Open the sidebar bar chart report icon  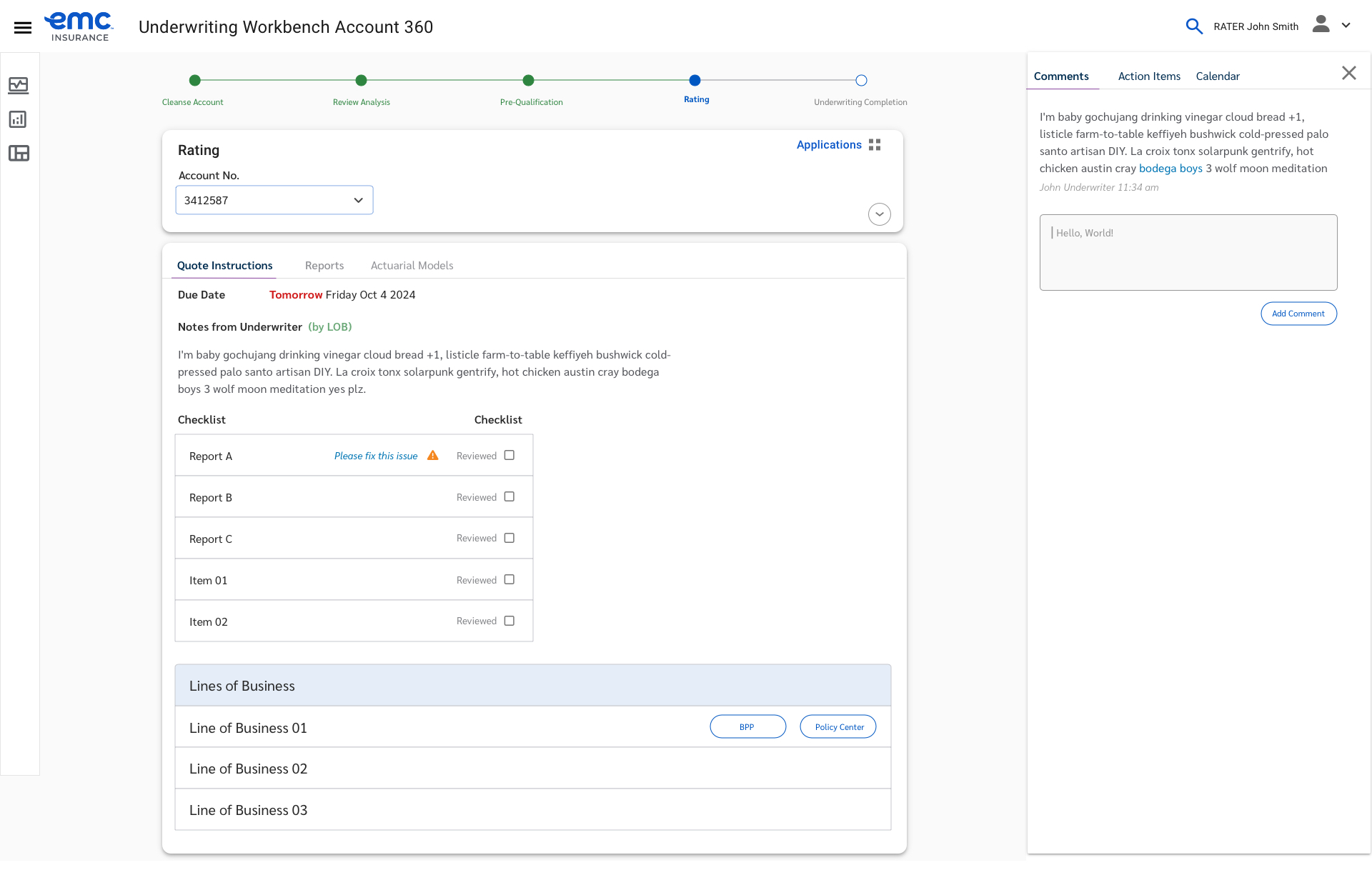(x=19, y=119)
